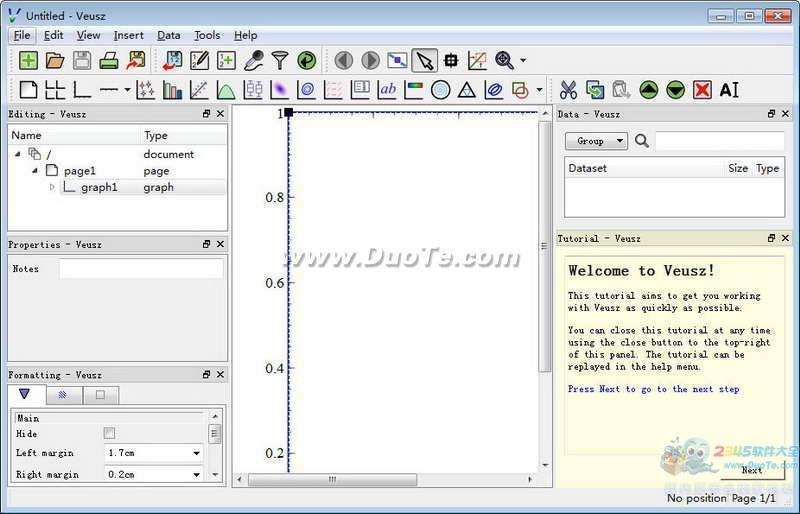
Task: Go to previous page arrow
Action: 343,61
